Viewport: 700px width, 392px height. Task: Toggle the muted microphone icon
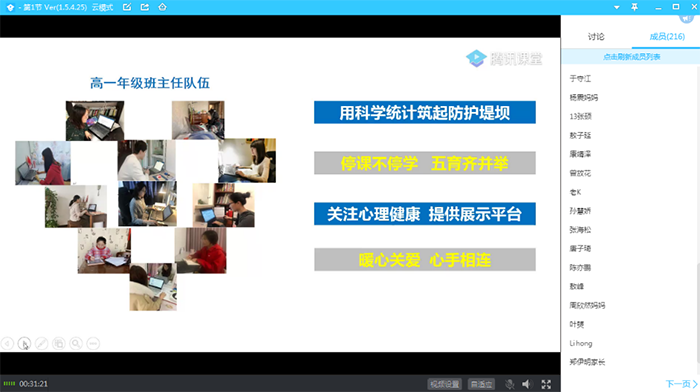pos(509,384)
